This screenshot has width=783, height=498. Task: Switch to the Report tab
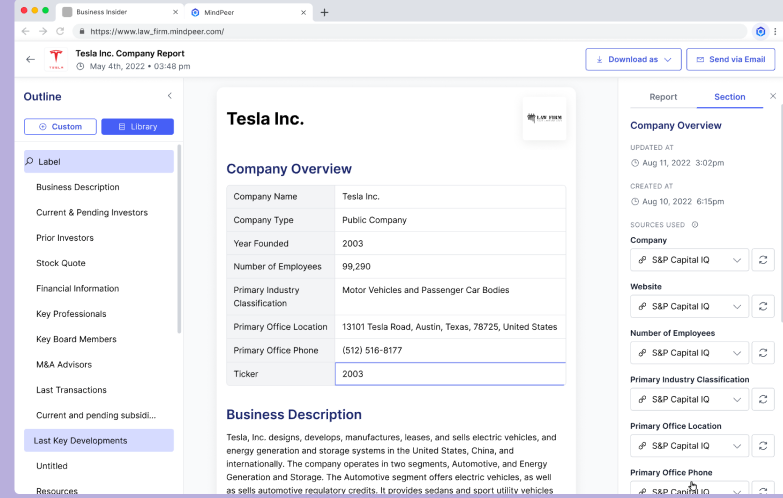[663, 97]
